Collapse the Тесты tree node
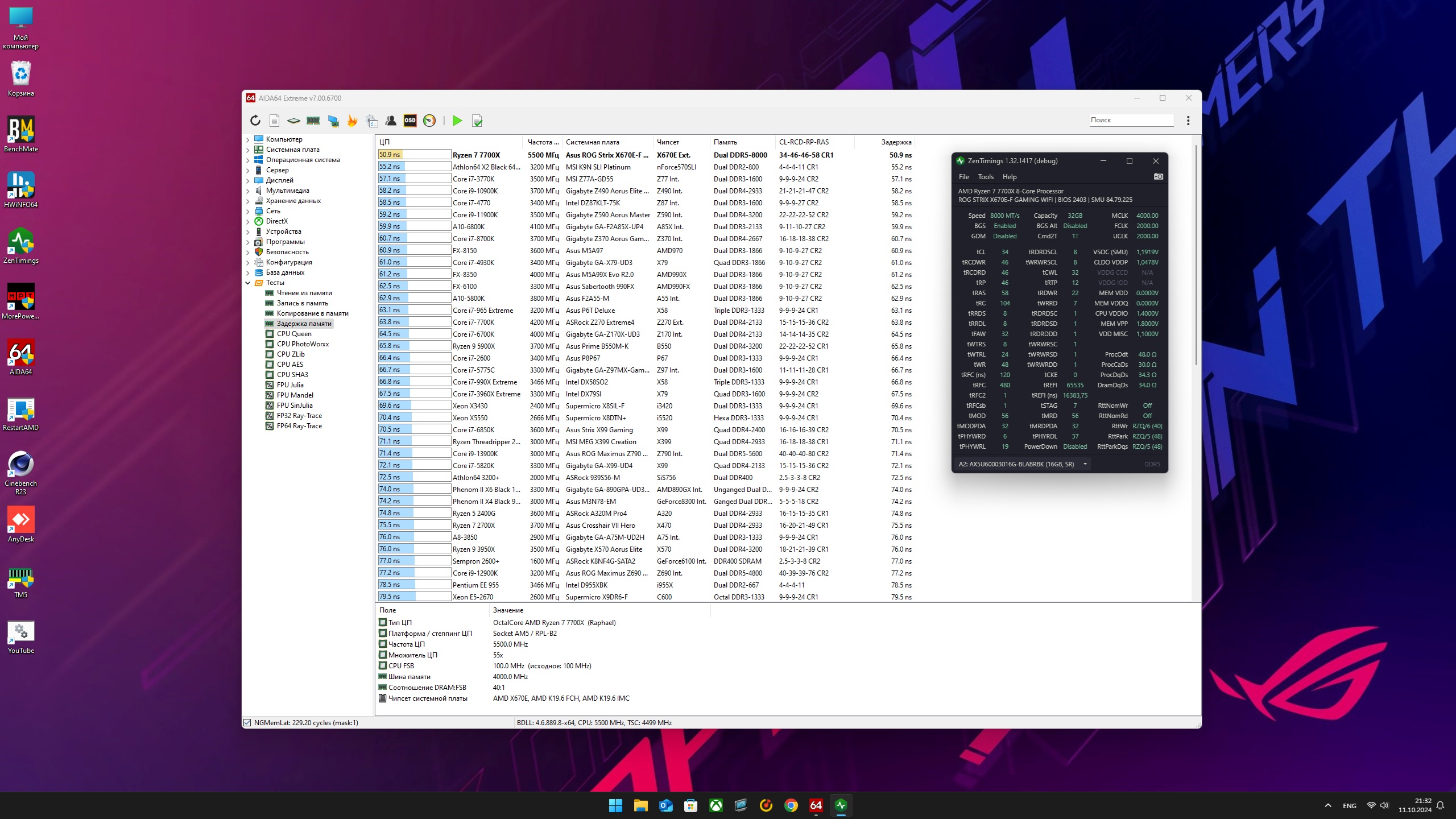 point(248,283)
